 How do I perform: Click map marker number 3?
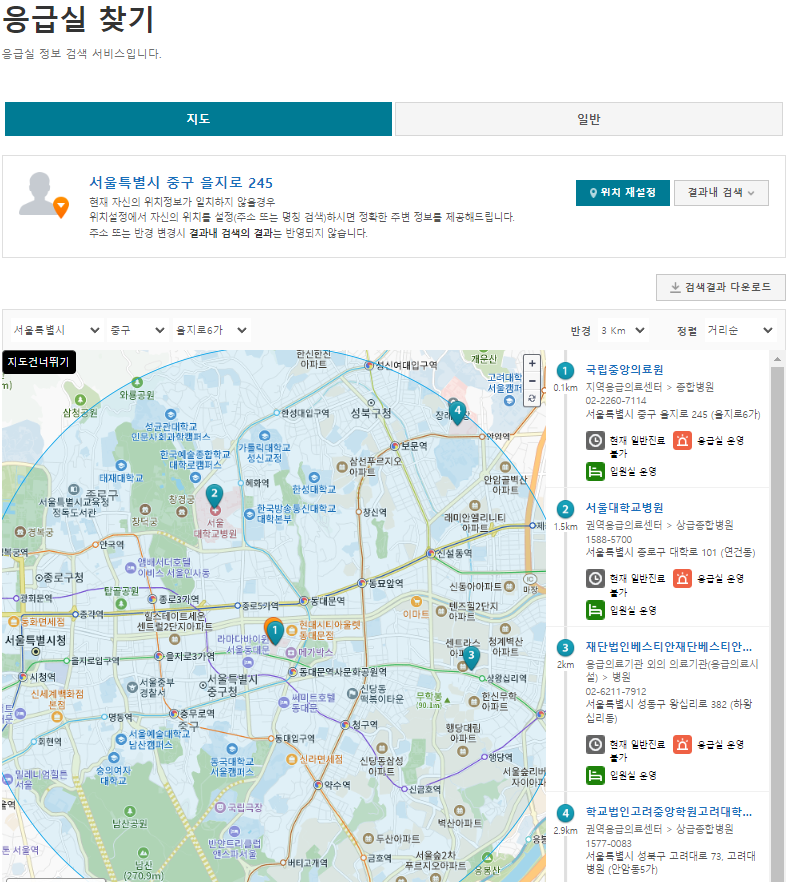point(471,656)
